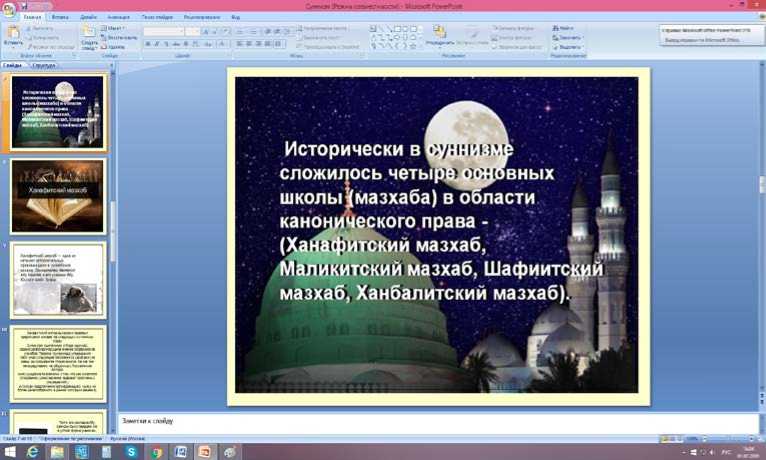Open Select (Выделить) dropdown in Editing group
Screen dimensions: 766x460
coord(567,47)
